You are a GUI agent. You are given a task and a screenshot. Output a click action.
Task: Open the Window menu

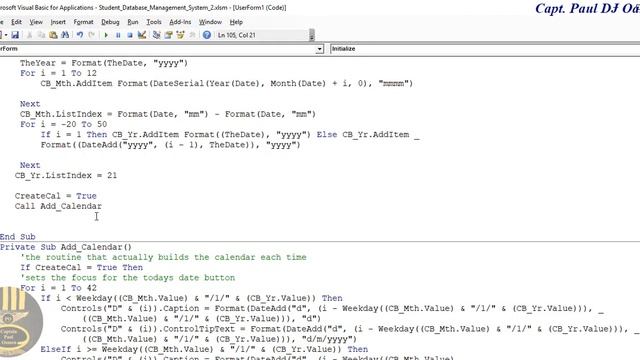click(x=210, y=22)
